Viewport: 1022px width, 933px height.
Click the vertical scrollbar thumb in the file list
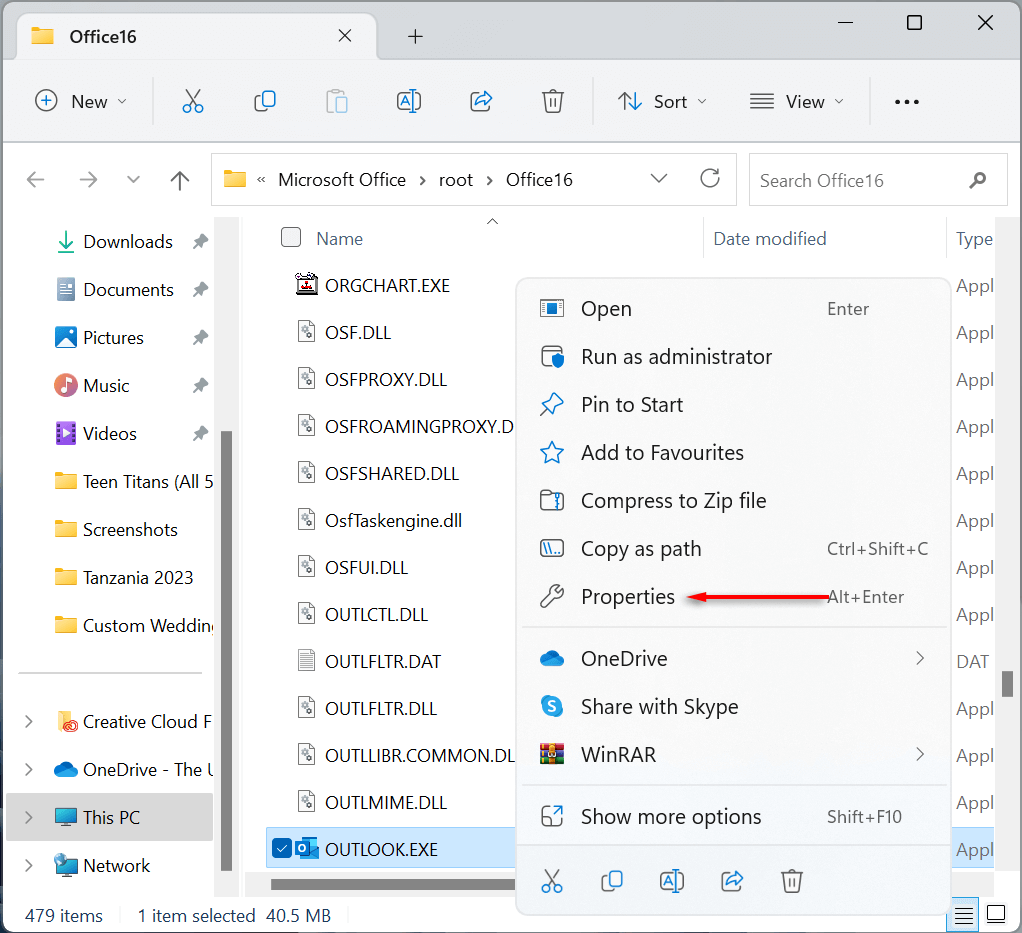(1007, 683)
